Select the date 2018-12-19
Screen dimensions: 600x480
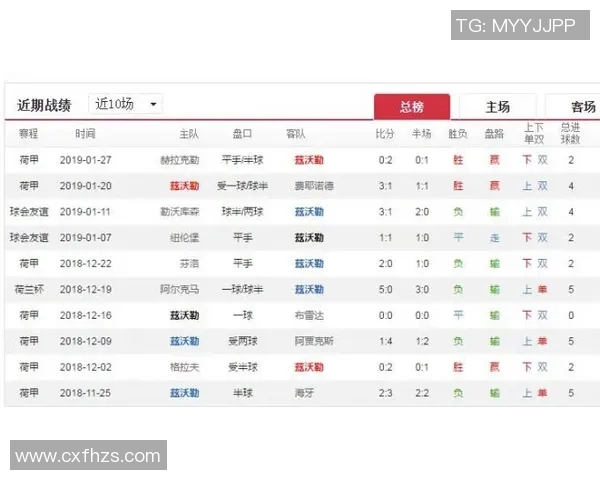tap(86, 289)
